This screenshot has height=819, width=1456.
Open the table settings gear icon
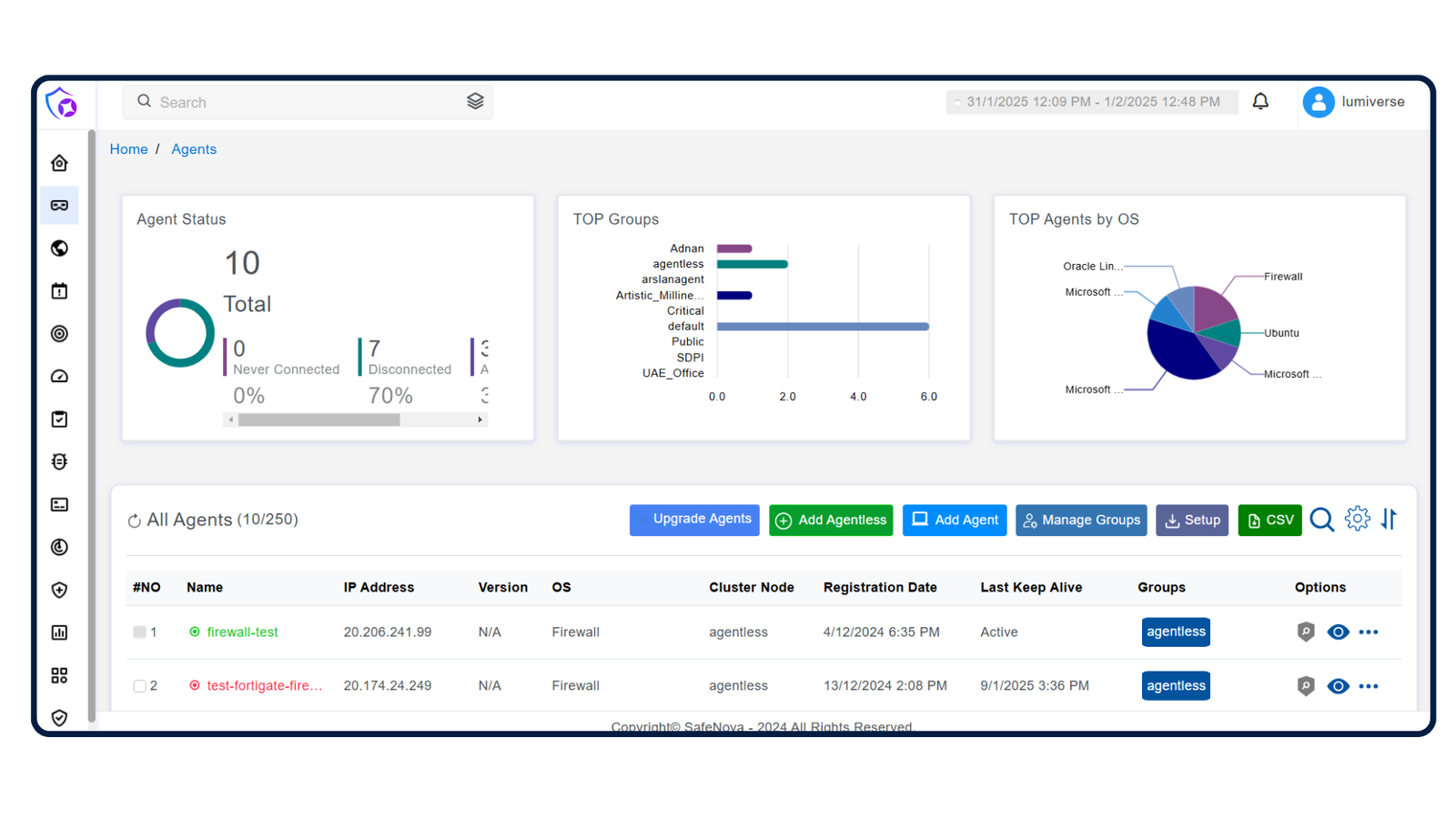click(1357, 519)
